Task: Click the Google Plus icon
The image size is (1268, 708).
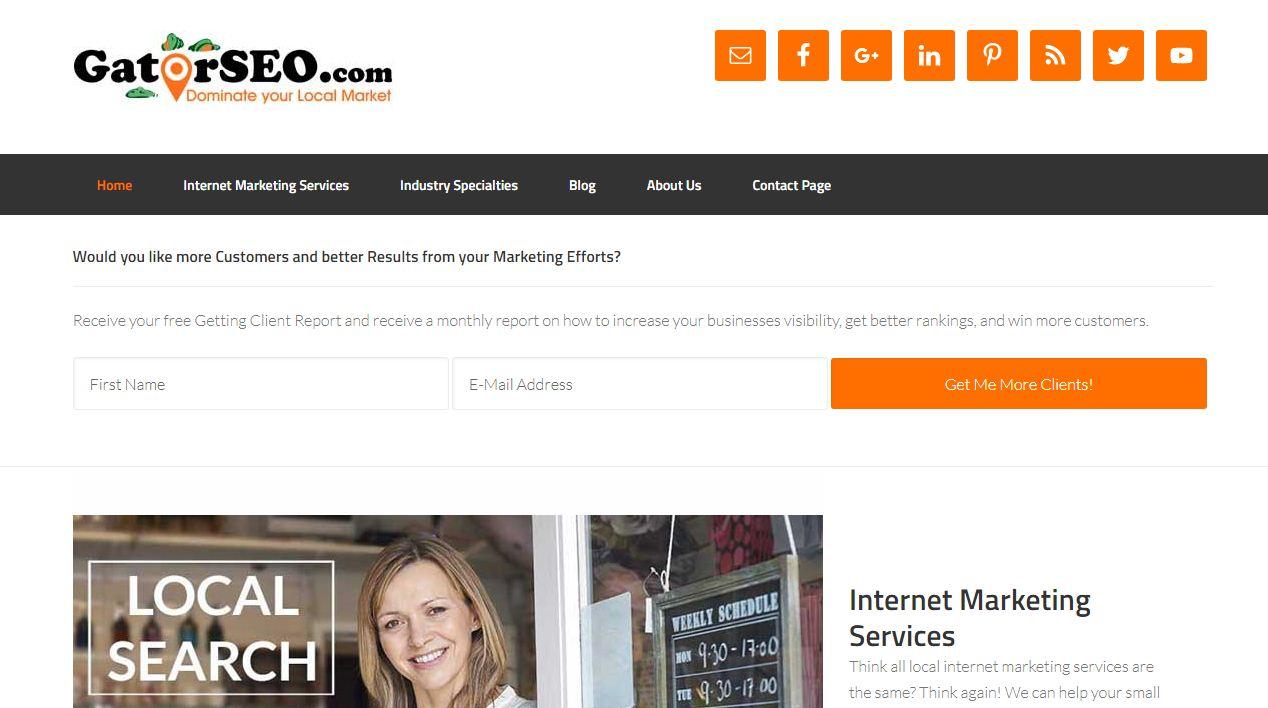Action: pyautogui.click(x=866, y=55)
